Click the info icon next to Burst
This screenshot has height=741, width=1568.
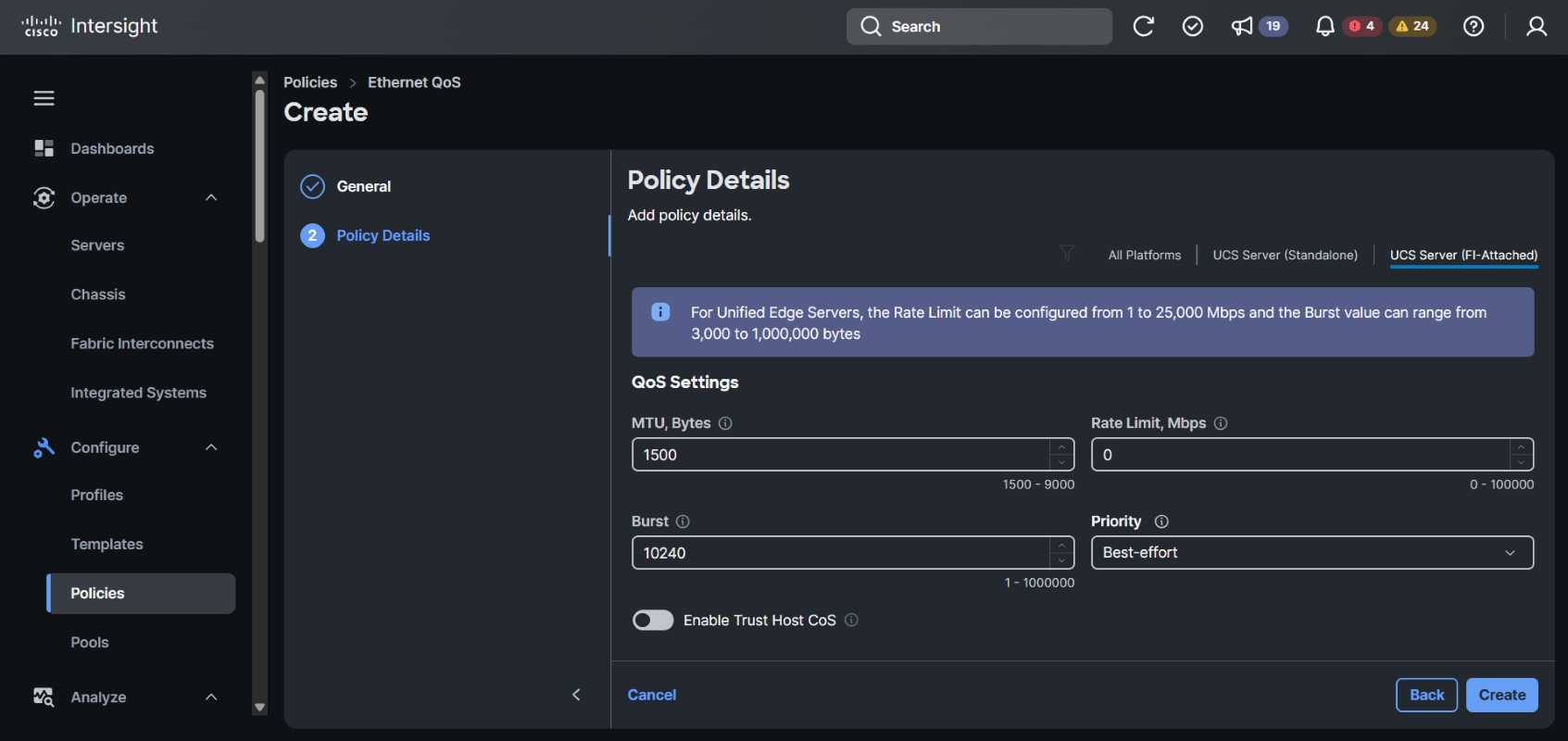pos(683,521)
